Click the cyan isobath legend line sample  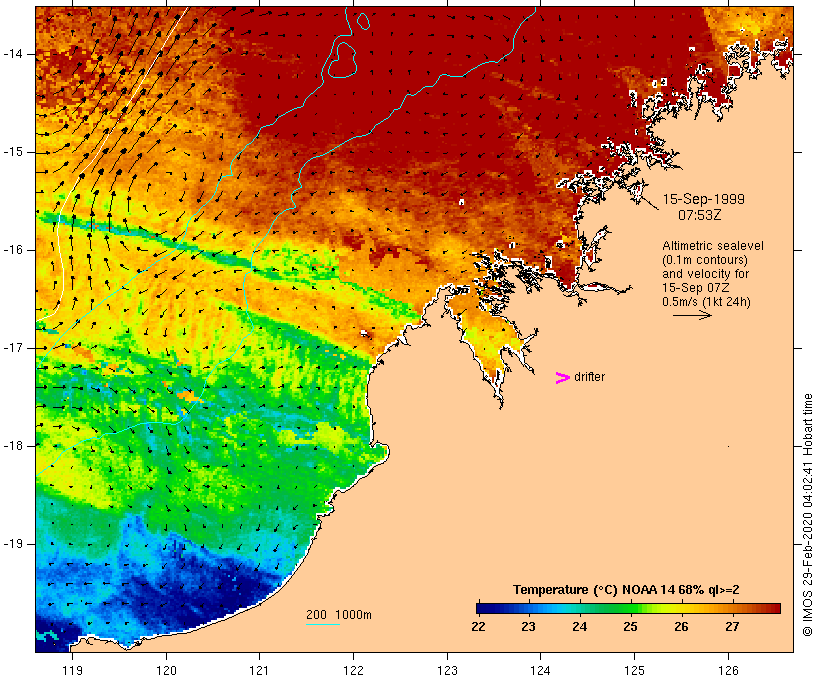pos(323,624)
